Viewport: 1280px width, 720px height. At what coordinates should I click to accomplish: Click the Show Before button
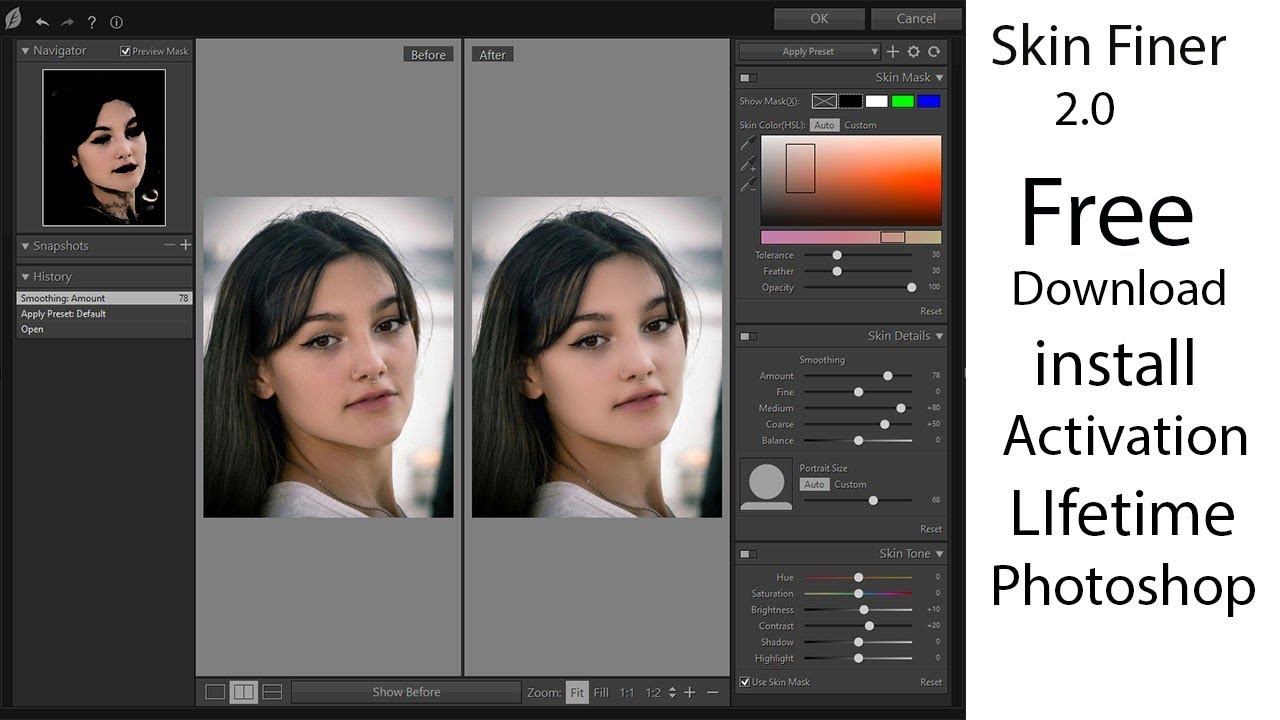[406, 692]
